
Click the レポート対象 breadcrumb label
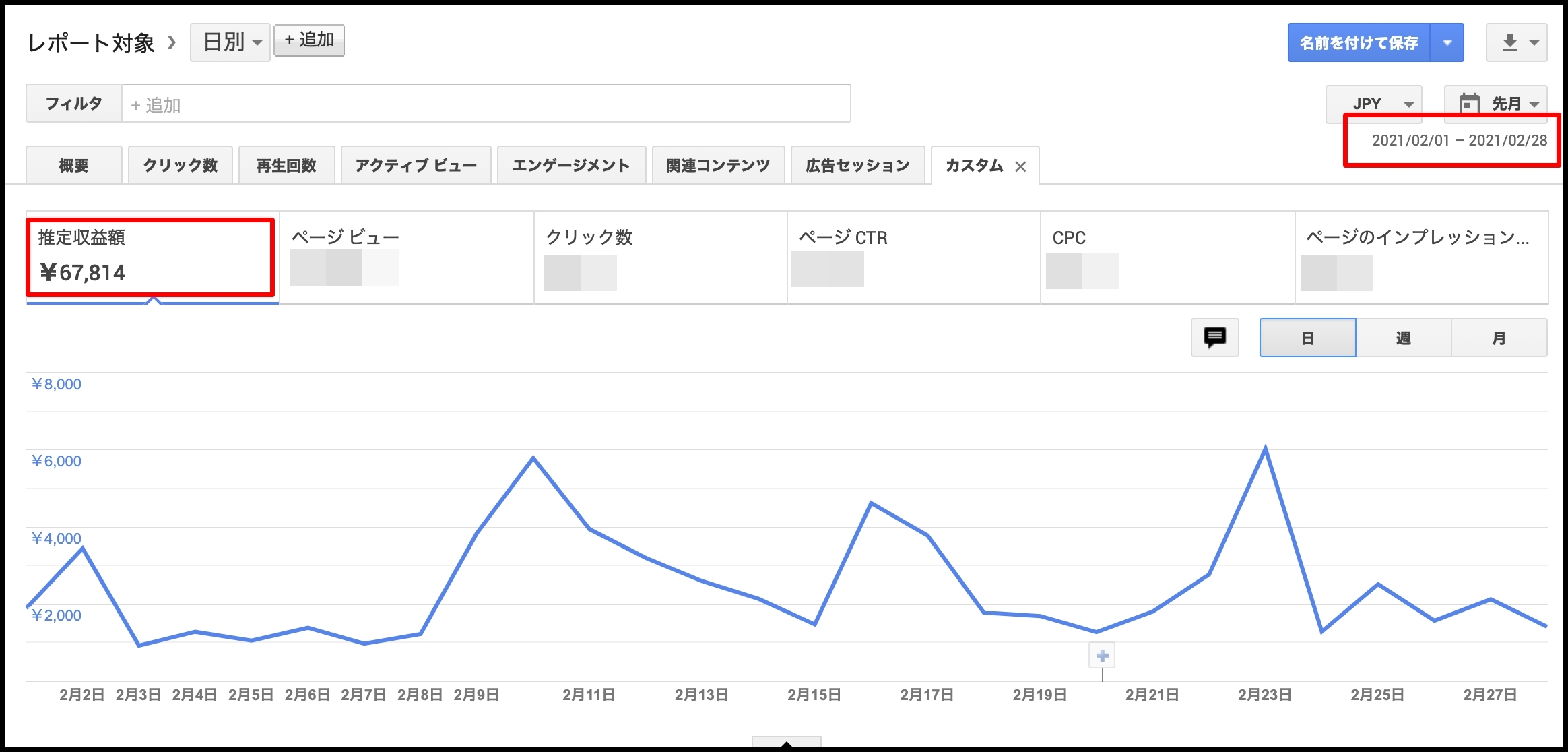(x=92, y=43)
